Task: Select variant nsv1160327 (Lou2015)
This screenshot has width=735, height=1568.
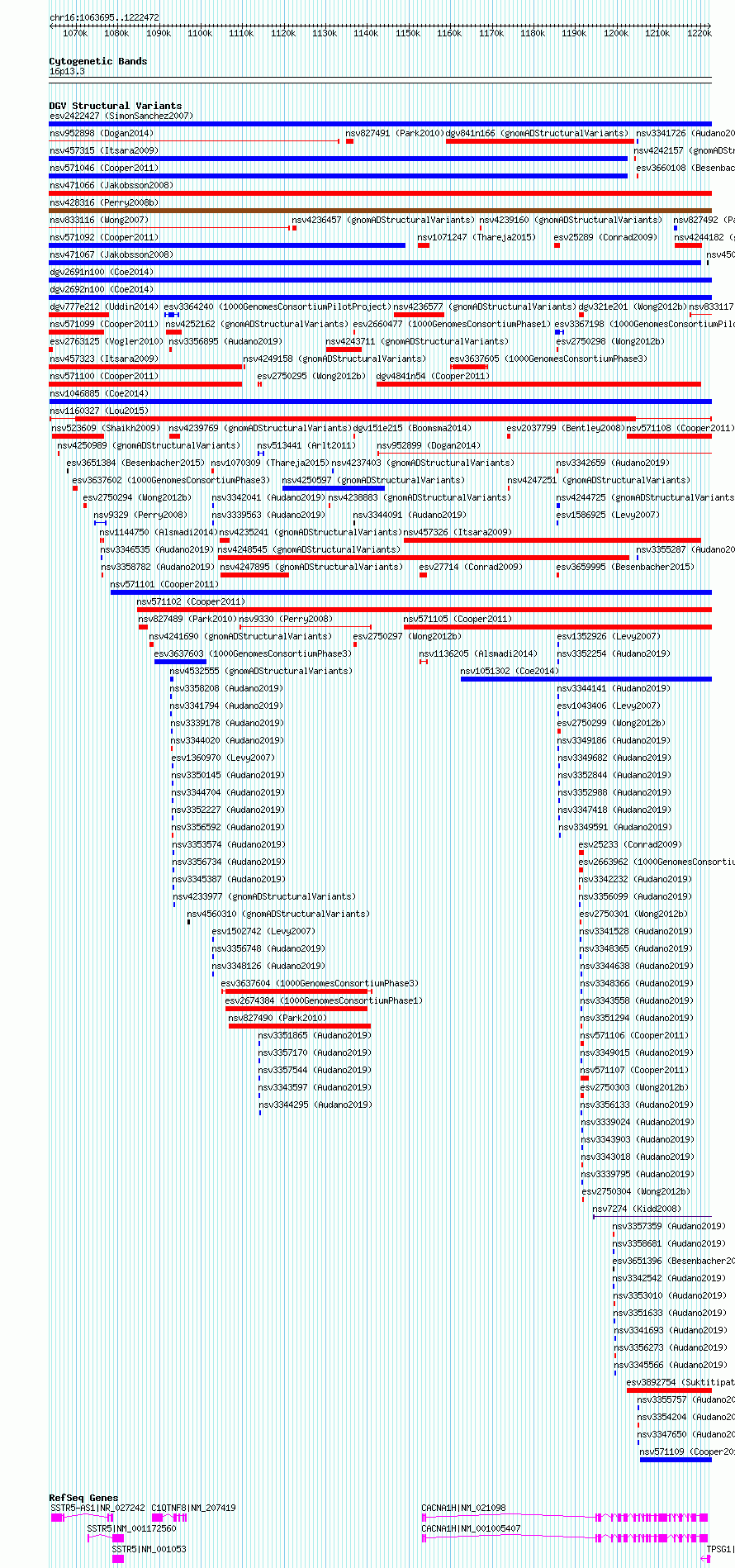Action: coord(99,411)
